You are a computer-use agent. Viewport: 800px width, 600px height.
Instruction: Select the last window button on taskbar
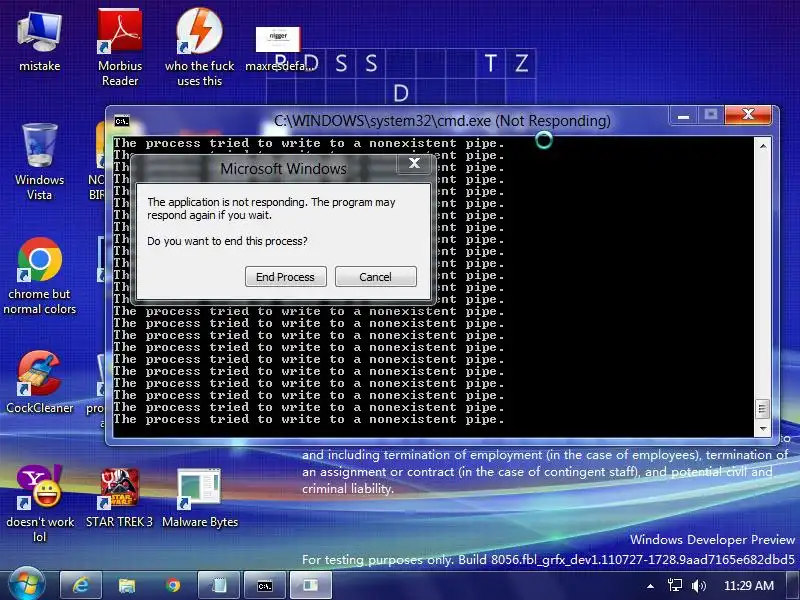[x=311, y=585]
